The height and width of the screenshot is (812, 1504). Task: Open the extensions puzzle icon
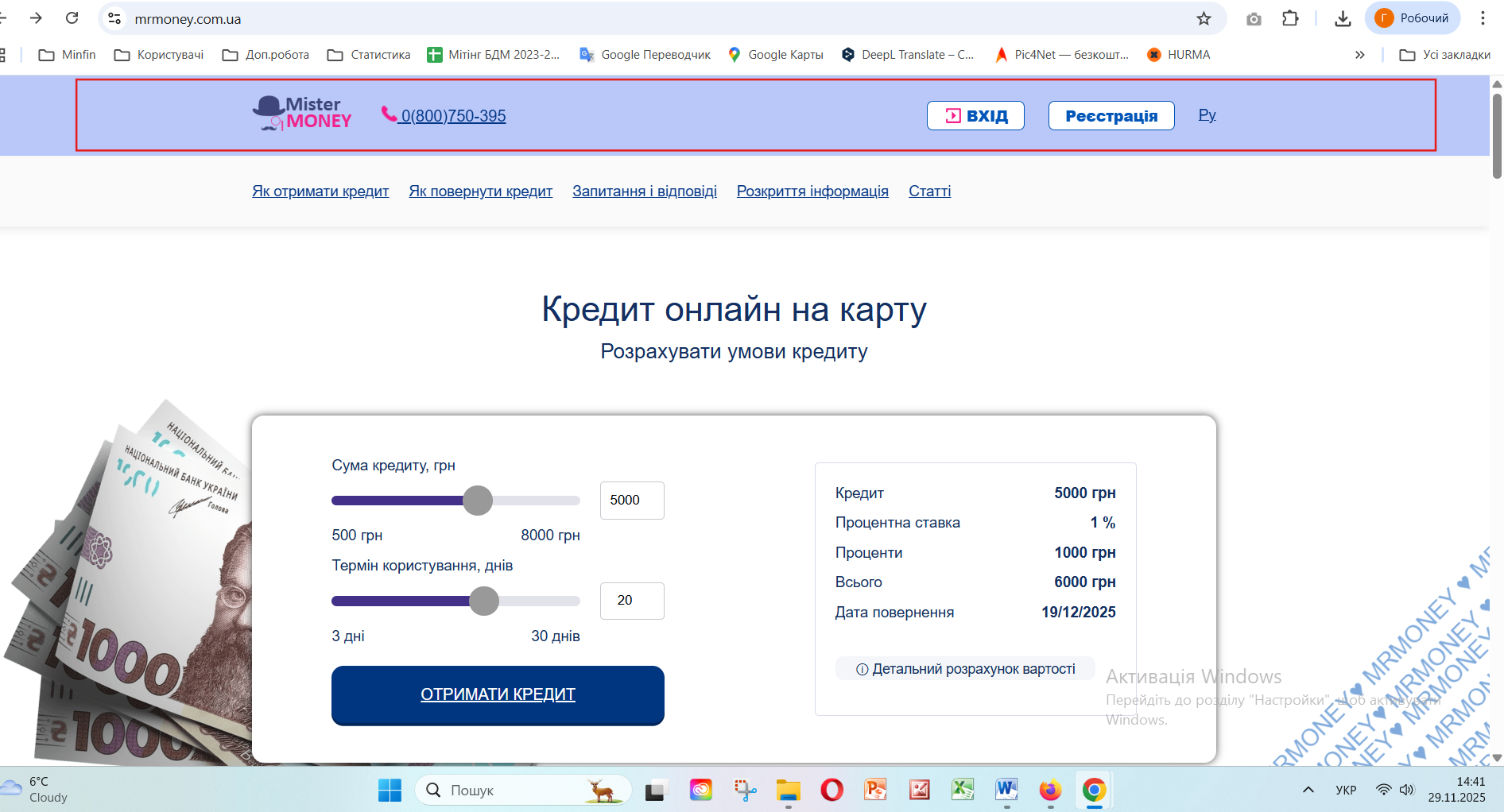1290,18
